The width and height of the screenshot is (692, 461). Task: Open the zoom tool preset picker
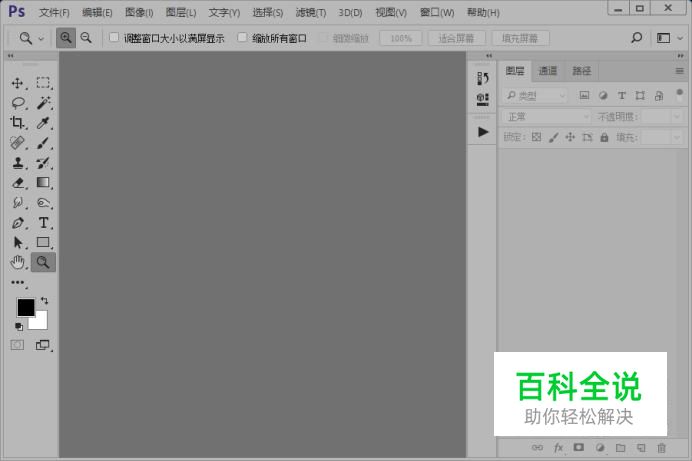coord(31,38)
